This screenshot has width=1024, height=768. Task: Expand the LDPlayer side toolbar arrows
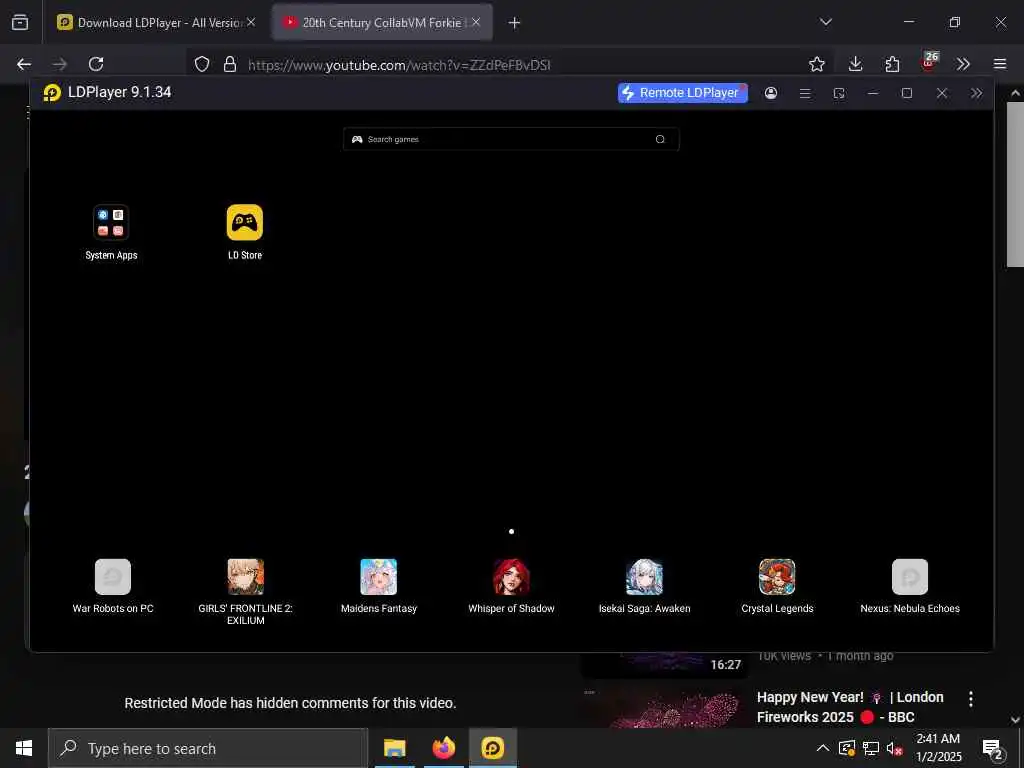(x=976, y=93)
